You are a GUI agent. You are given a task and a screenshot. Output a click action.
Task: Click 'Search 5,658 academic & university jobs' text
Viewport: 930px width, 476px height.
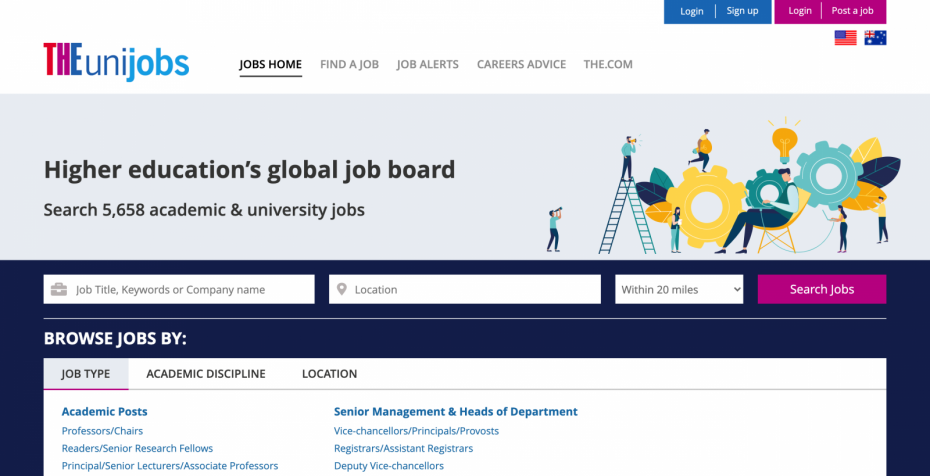coord(204,210)
